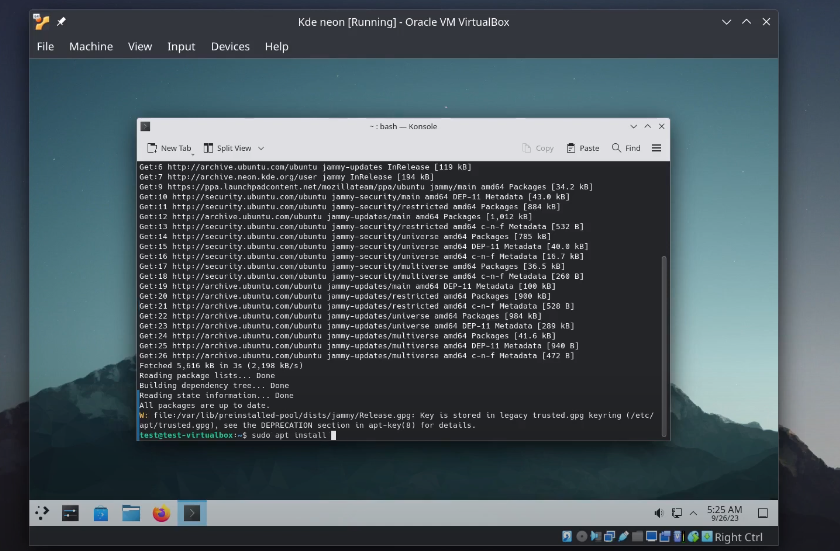Launch Firefox from the taskbar

pos(161,513)
